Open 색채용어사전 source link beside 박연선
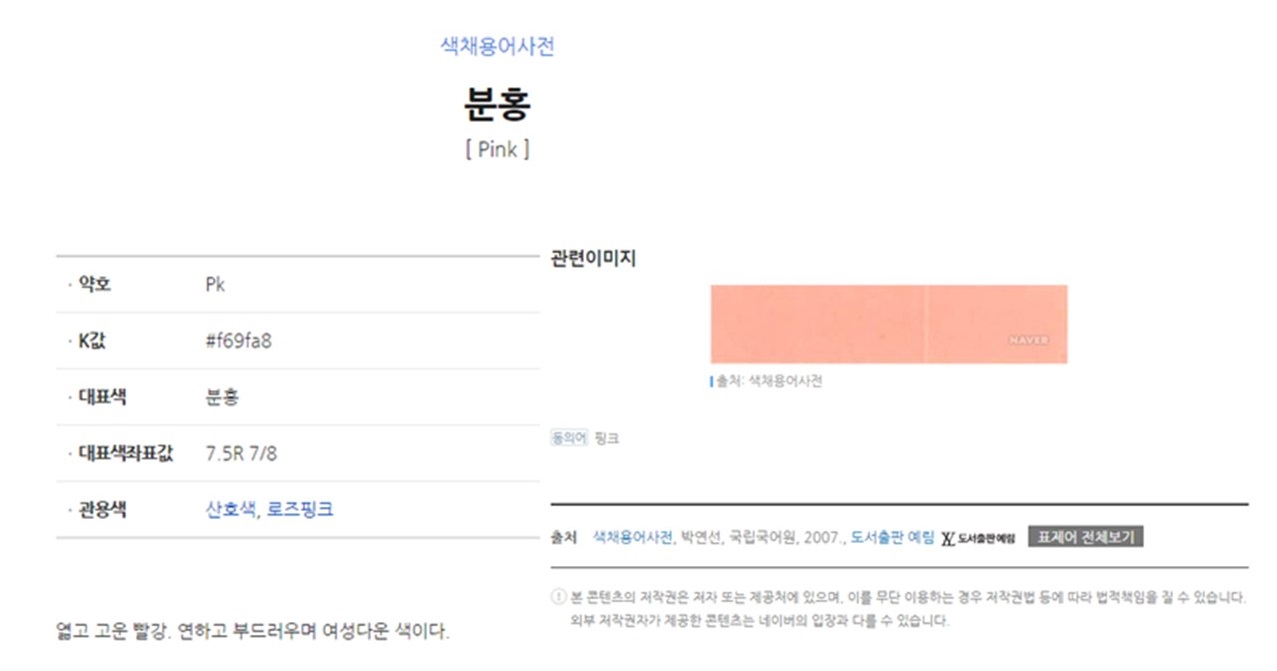 pos(634,537)
